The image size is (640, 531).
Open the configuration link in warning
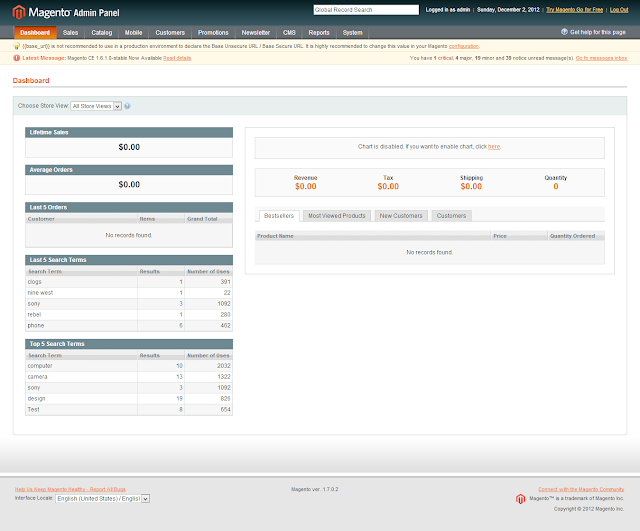point(463,46)
